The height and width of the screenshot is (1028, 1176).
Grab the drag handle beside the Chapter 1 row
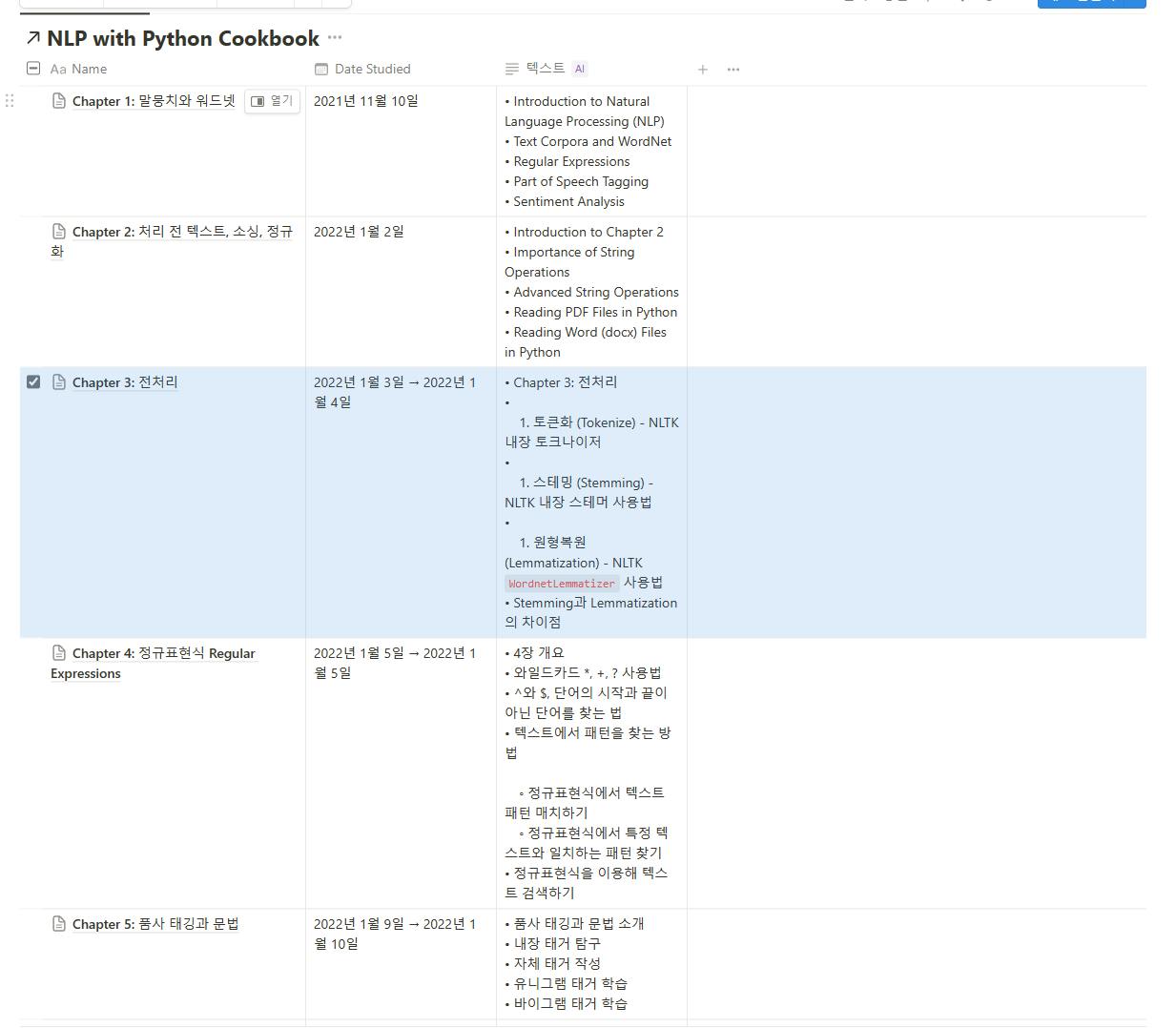(10, 100)
